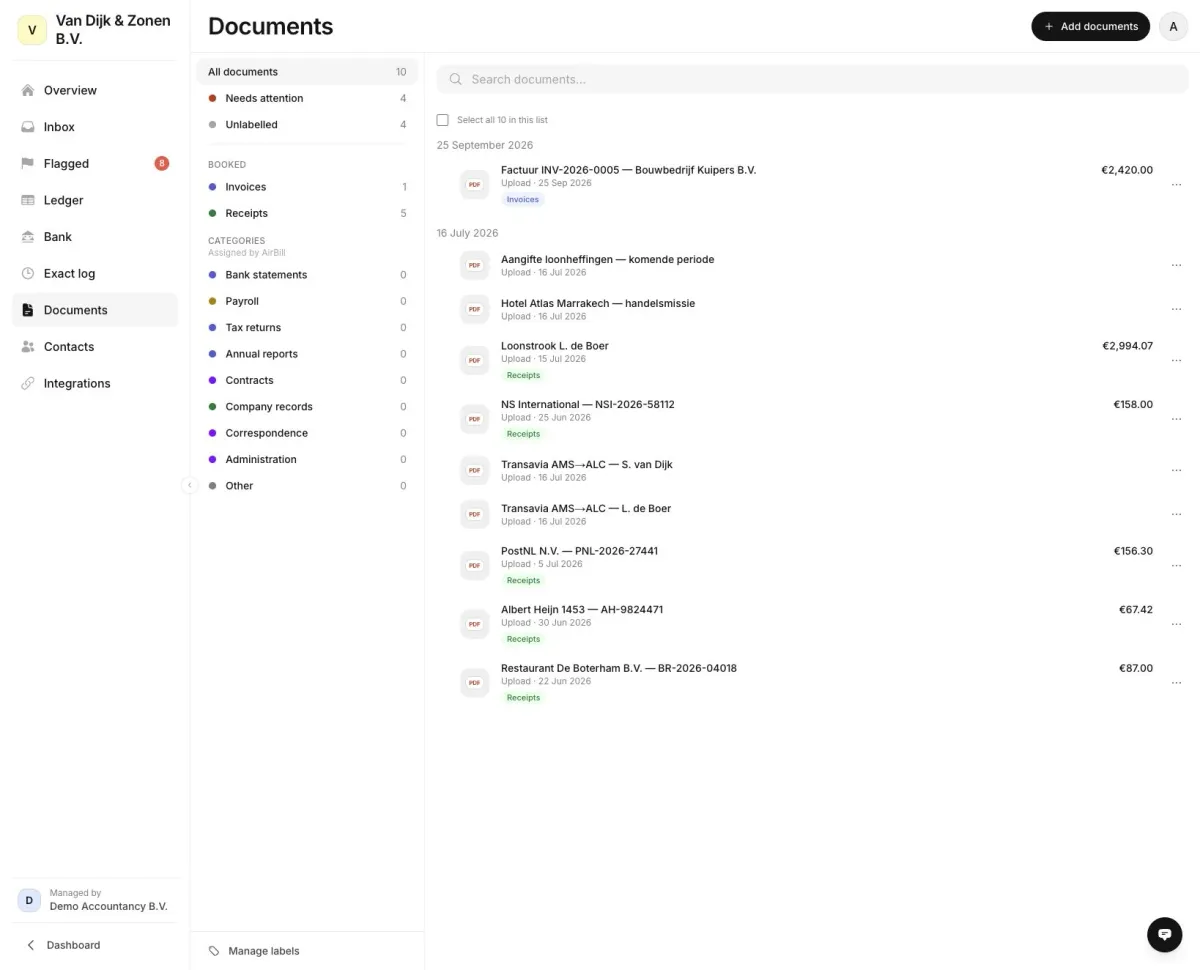
Task: Open the Tax returns category
Action: coord(307,328)
